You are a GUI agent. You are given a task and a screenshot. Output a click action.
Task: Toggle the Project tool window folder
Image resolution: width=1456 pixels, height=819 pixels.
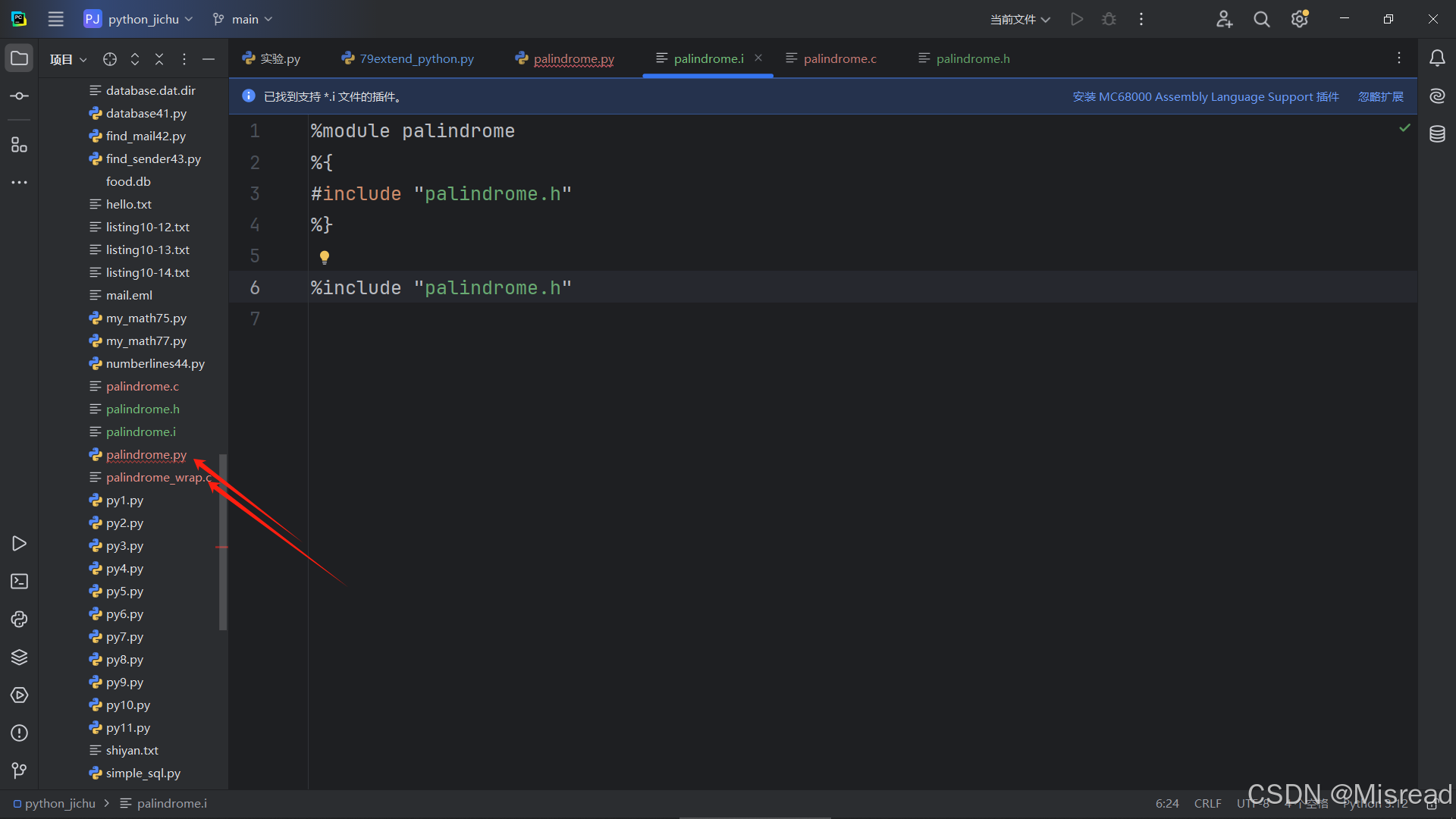point(20,58)
